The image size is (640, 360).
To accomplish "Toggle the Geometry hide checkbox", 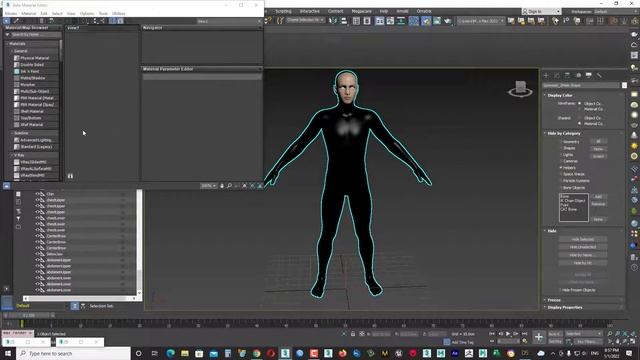I will click(x=561, y=142).
